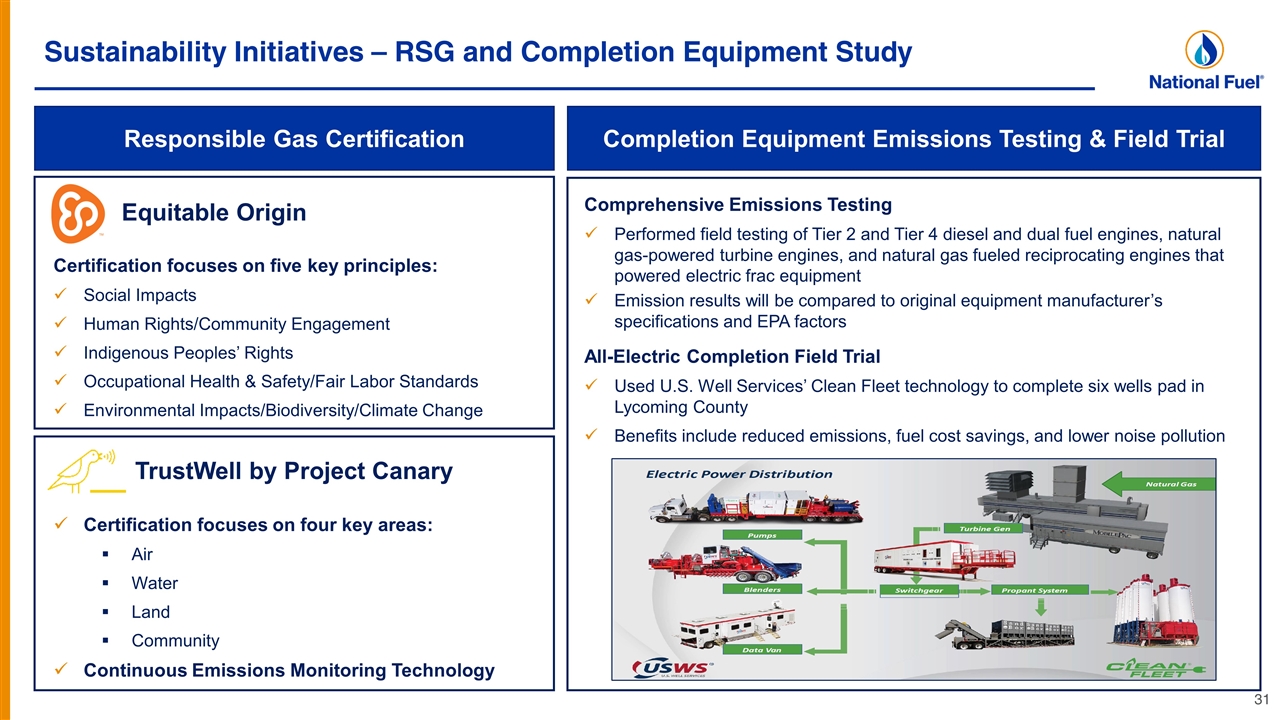
Task: Click the National Fuel flame logo
Action: 1205,50
